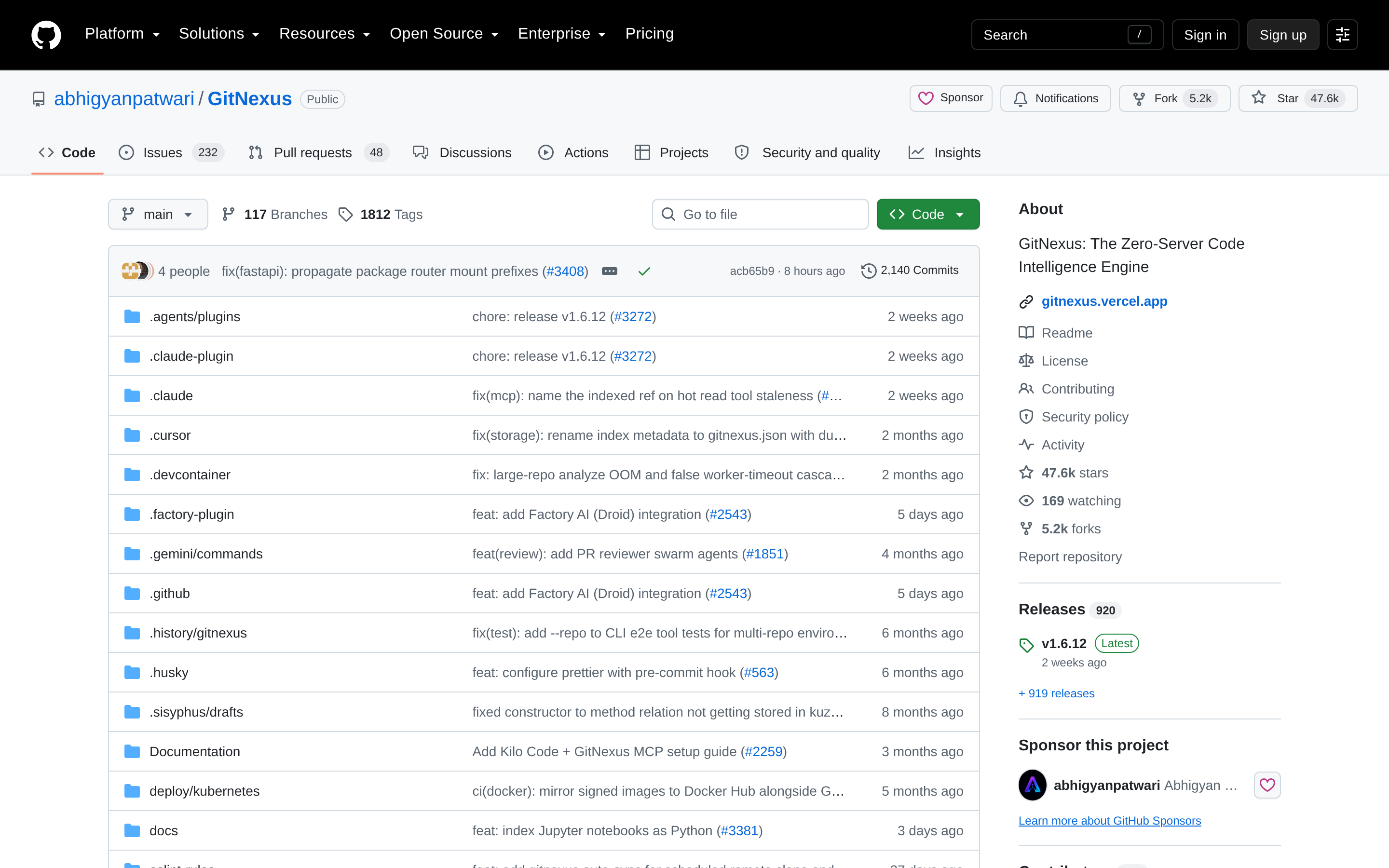The width and height of the screenshot is (1389, 868).
Task: Open the .history/gitnexus folder
Action: point(198,633)
